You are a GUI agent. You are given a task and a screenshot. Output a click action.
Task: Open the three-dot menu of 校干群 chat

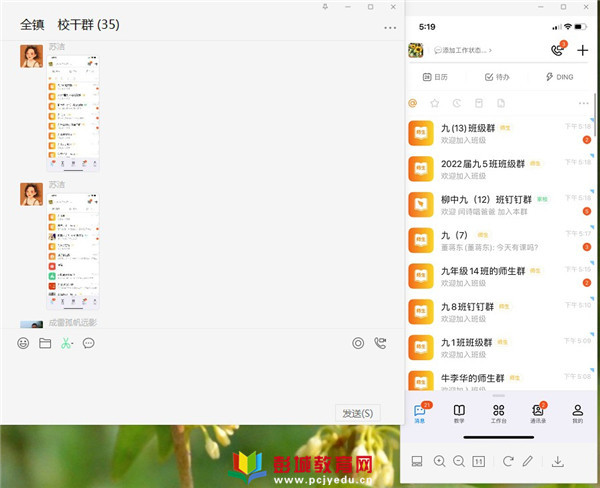click(x=390, y=28)
